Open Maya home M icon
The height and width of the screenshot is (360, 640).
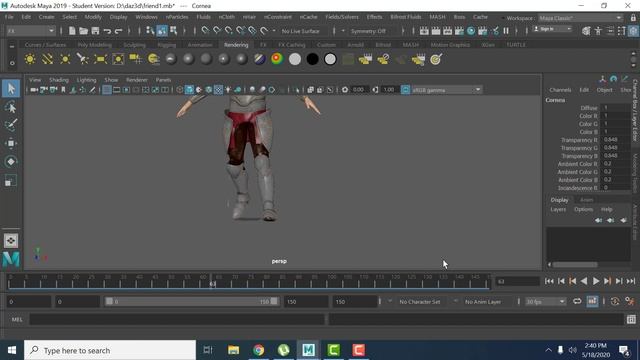(11, 259)
